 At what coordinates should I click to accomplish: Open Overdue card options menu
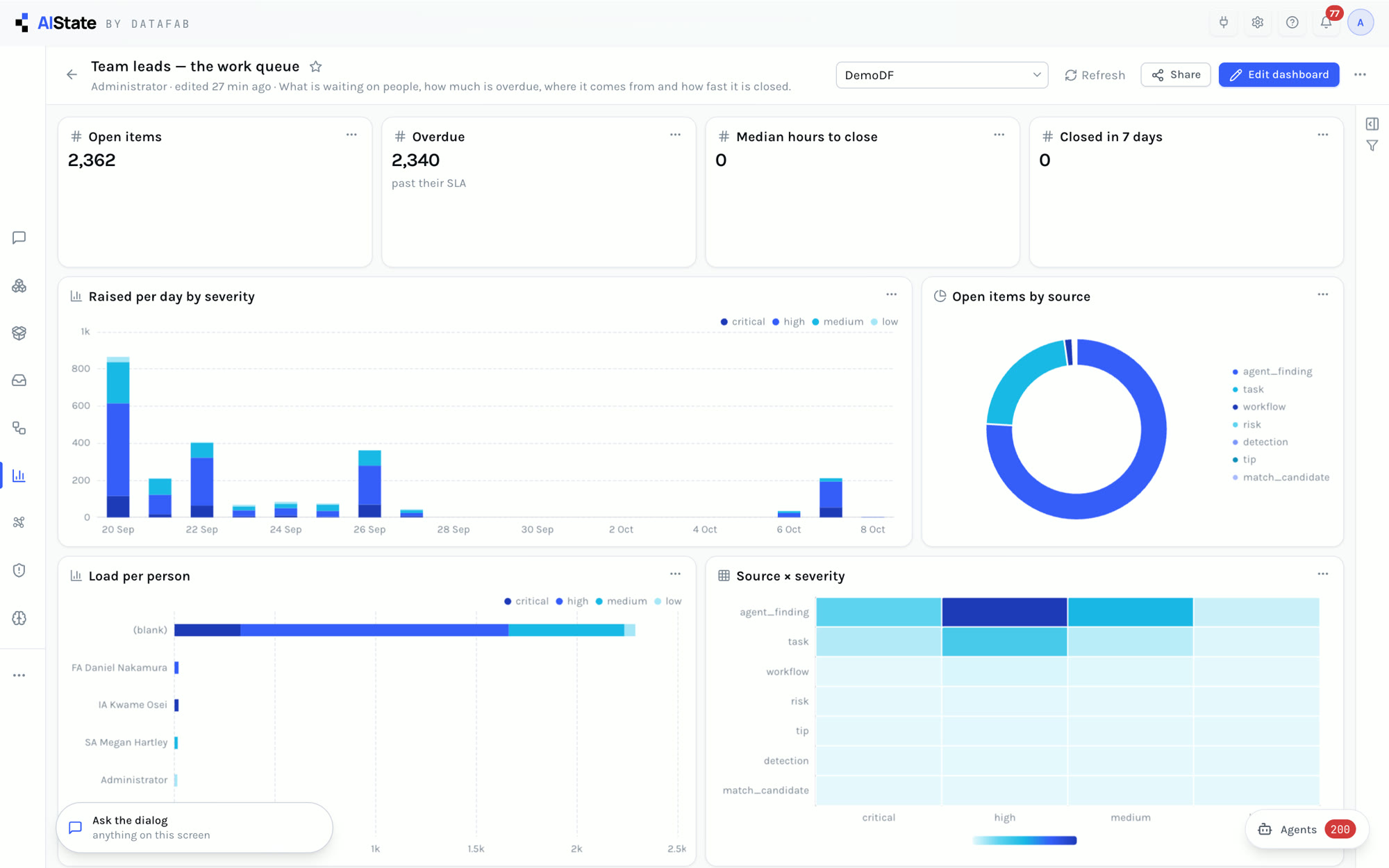(675, 135)
